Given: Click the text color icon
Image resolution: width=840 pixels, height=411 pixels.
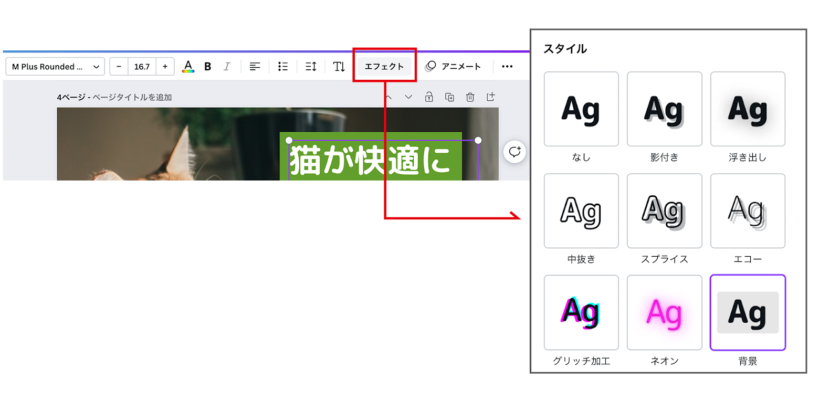Looking at the screenshot, I should (x=187, y=67).
